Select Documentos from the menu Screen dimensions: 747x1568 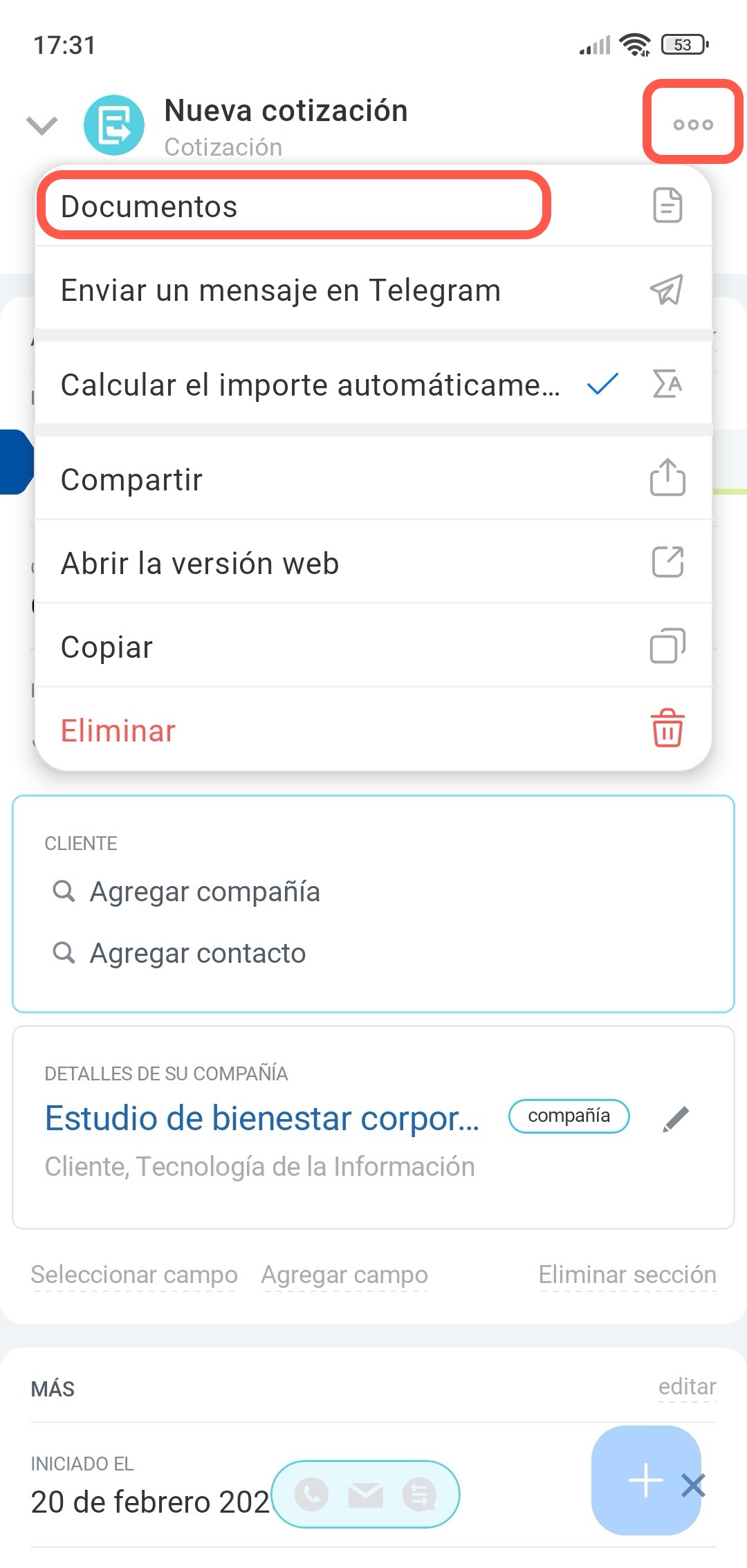[149, 207]
